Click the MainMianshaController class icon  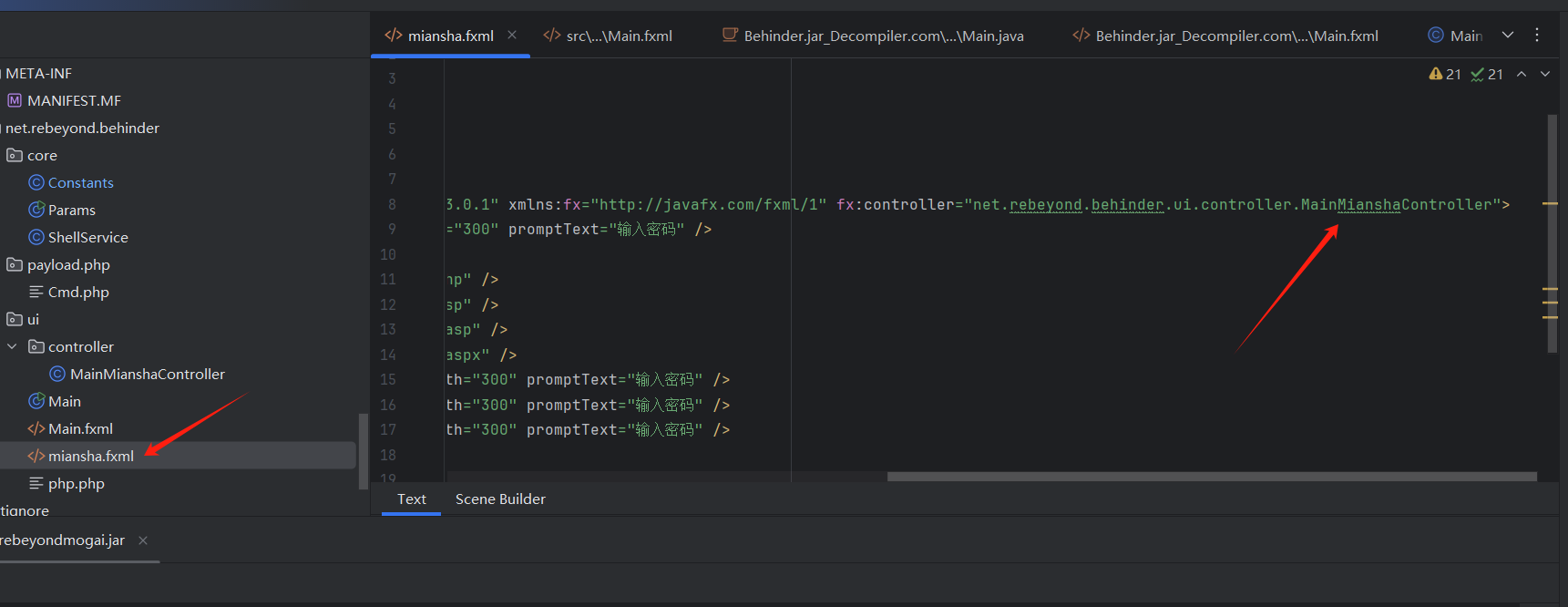[57, 374]
